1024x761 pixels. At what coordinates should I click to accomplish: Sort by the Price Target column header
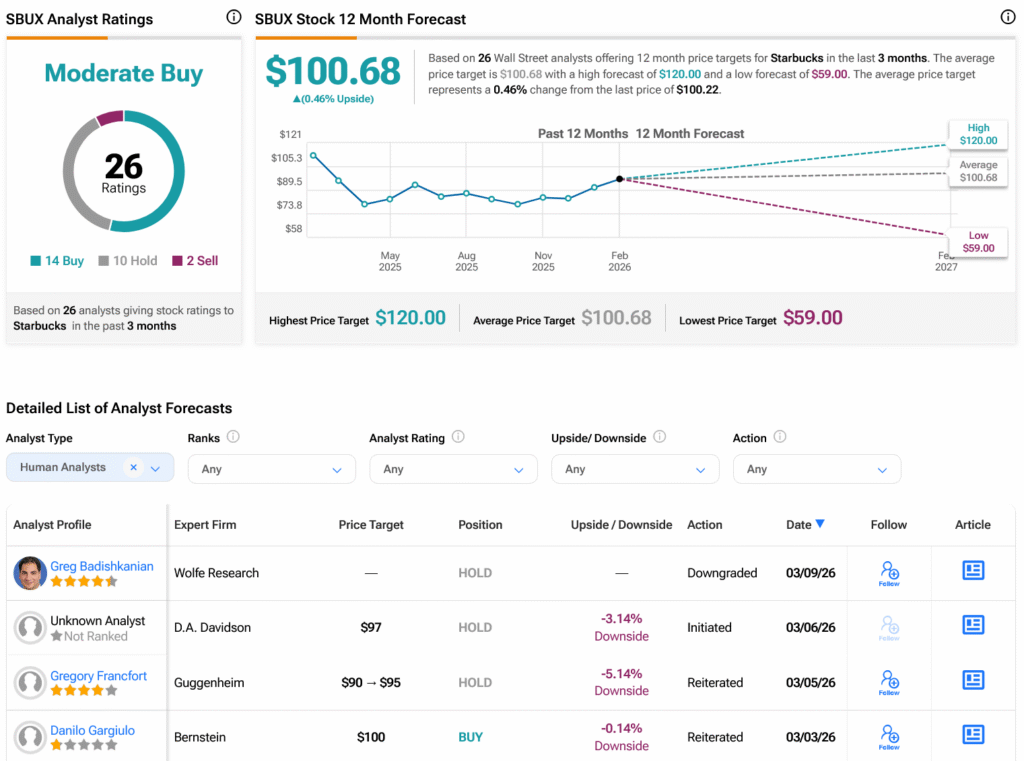(x=371, y=525)
